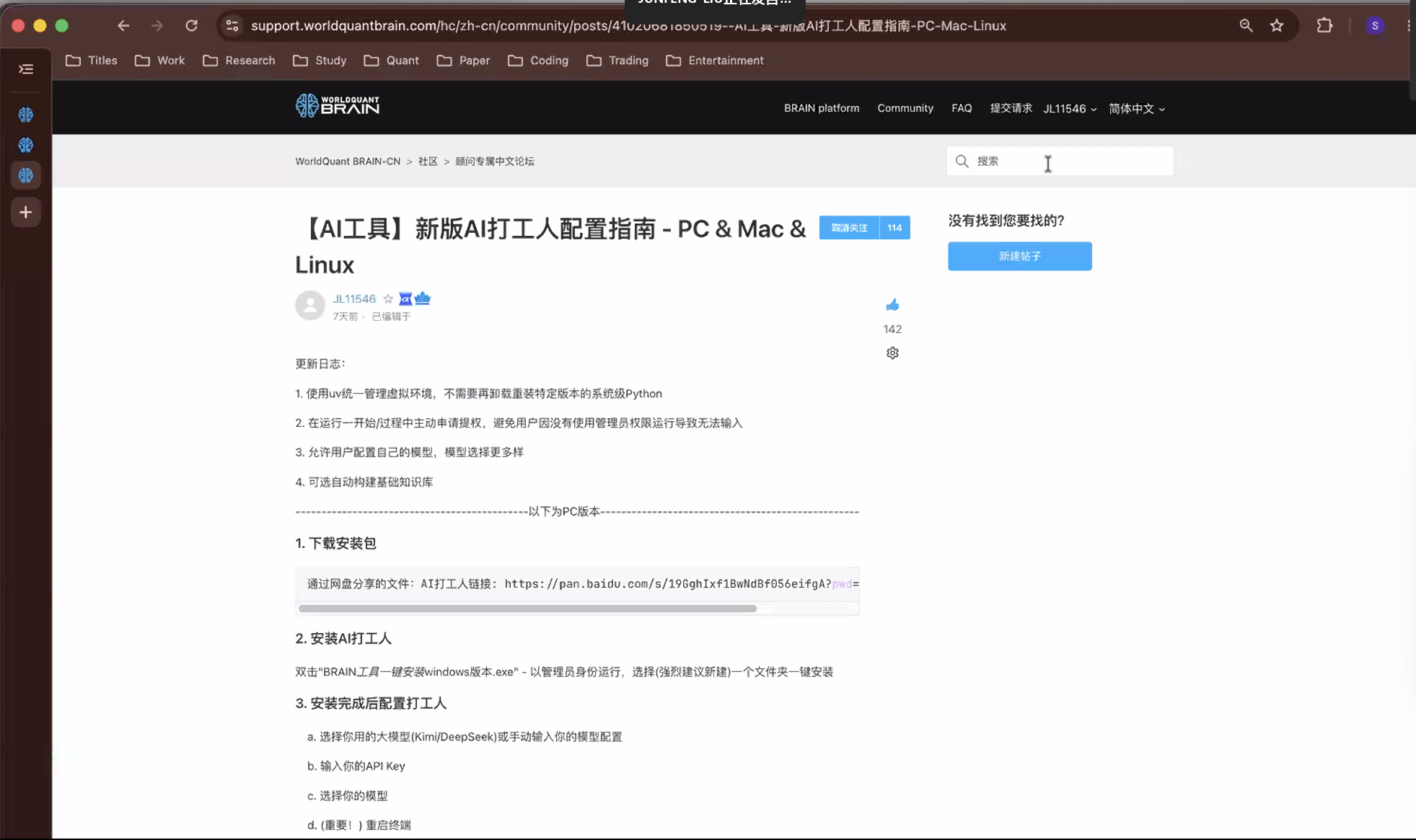The width and height of the screenshot is (1416, 840).
Task: Click the search magnifier icon in search box
Action: pyautogui.click(x=962, y=161)
